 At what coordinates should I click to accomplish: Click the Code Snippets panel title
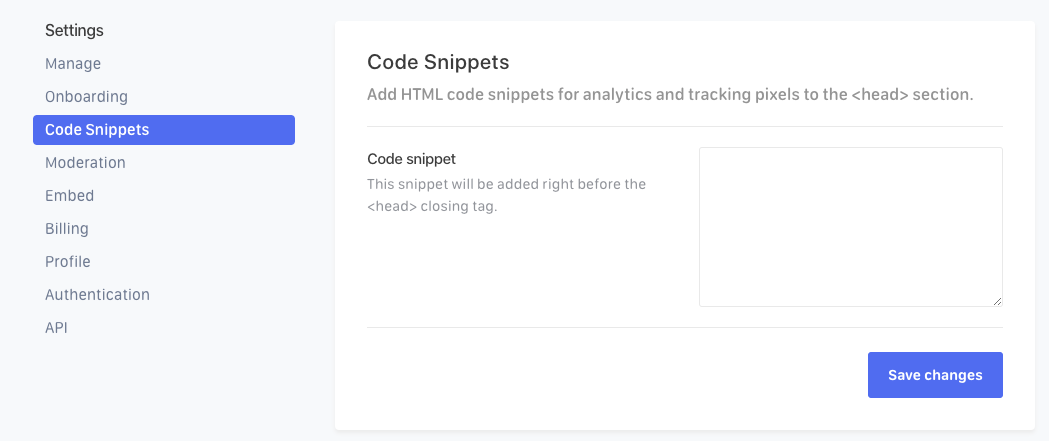point(438,63)
